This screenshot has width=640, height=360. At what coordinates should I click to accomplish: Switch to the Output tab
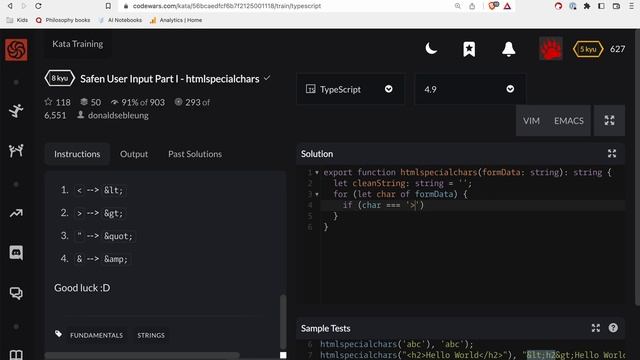tap(134, 154)
